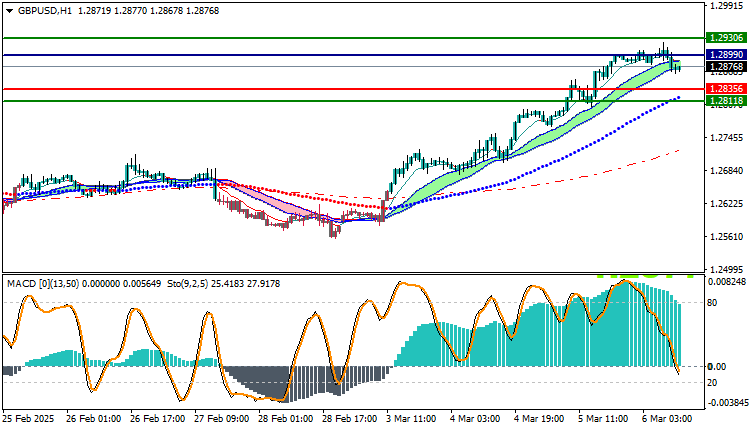The image size is (750, 430).
Task: Click the 5 Mar 11:00 time label
Action: coord(603,419)
